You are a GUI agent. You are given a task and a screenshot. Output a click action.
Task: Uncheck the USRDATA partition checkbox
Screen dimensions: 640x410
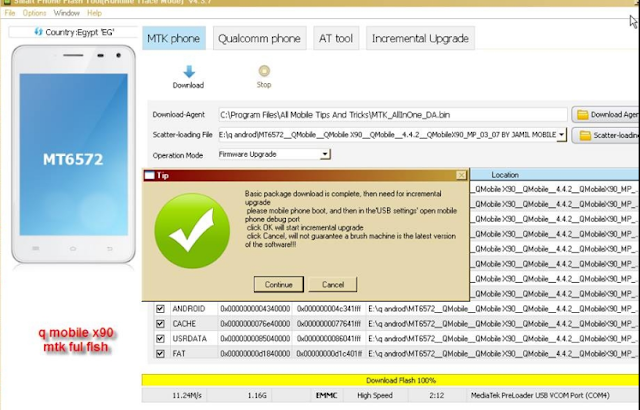pos(160,339)
